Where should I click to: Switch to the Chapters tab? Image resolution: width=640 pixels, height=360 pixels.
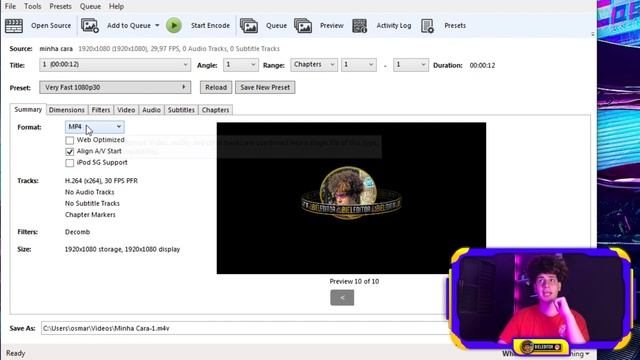(x=216, y=110)
